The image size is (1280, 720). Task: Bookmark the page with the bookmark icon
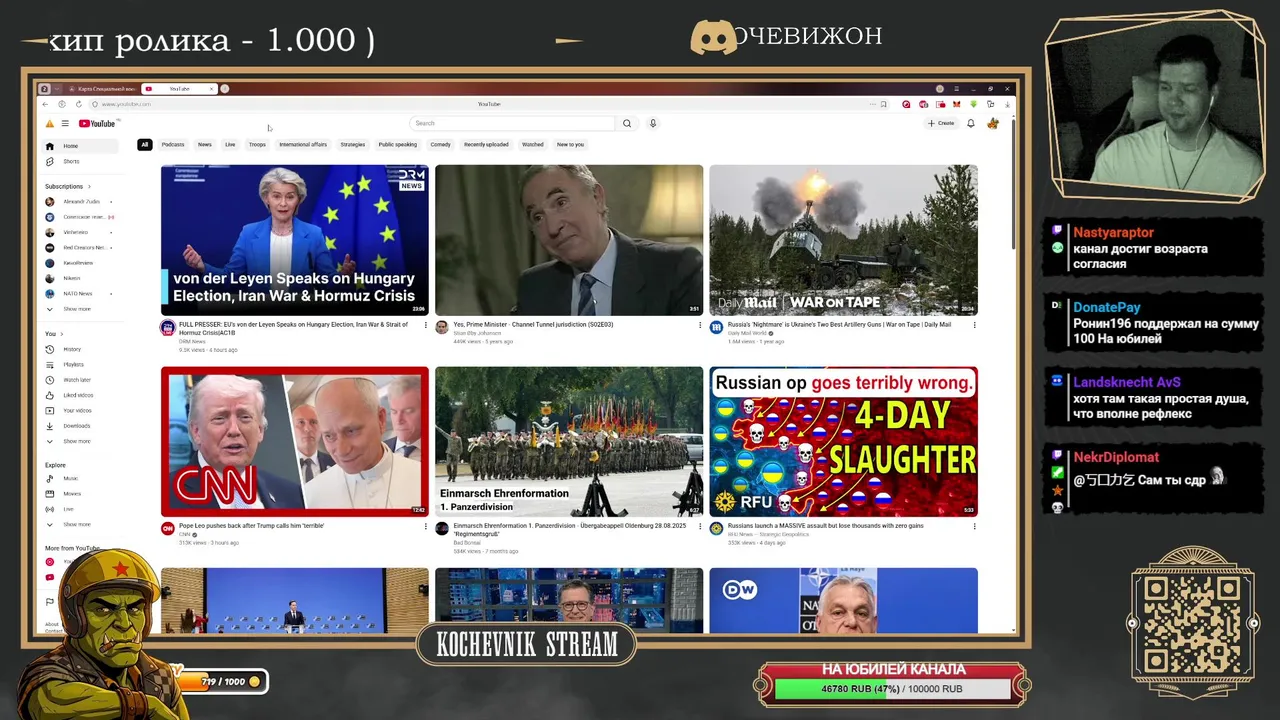pos(883,104)
